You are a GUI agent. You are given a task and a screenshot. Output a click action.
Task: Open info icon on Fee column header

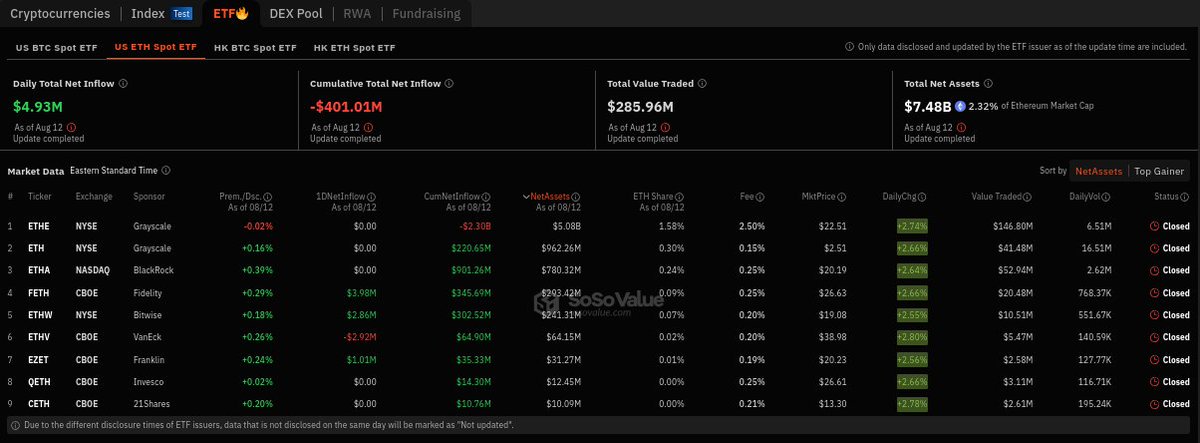(761, 197)
